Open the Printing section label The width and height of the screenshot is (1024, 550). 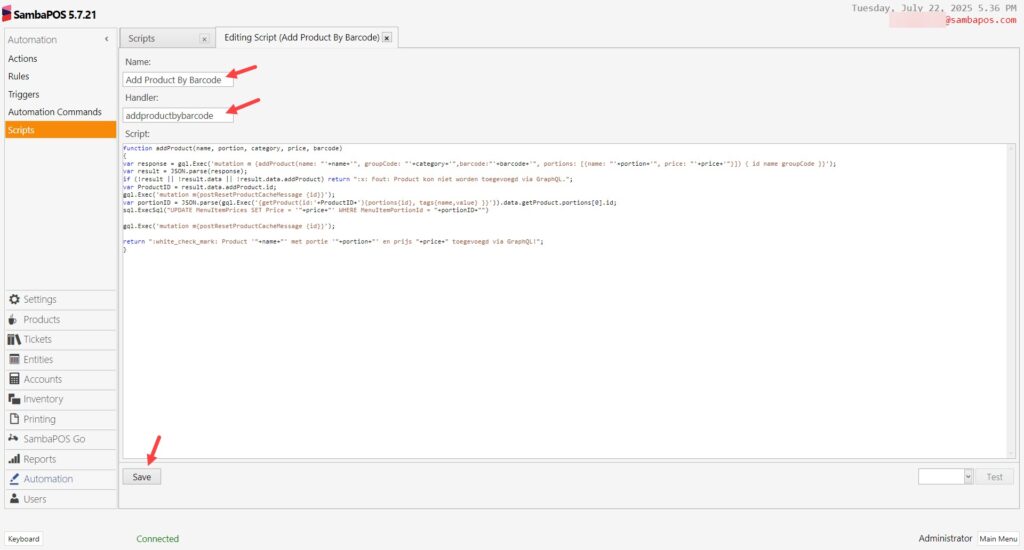[x=39, y=419]
